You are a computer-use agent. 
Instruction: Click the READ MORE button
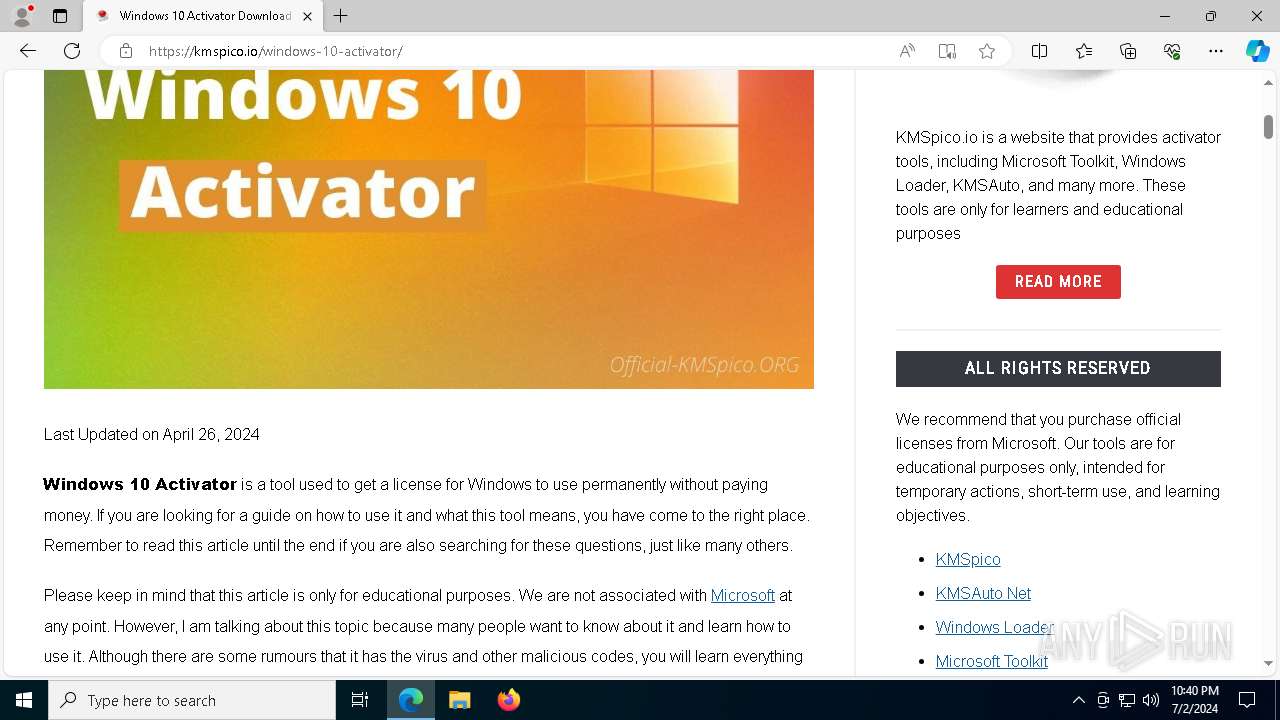tap(1058, 282)
